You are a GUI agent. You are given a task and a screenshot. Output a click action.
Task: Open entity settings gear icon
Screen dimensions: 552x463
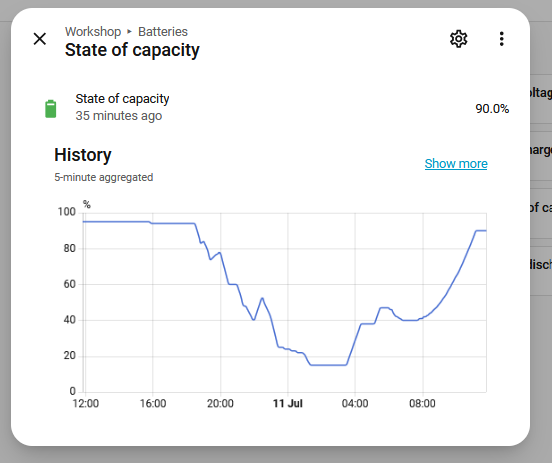point(458,39)
